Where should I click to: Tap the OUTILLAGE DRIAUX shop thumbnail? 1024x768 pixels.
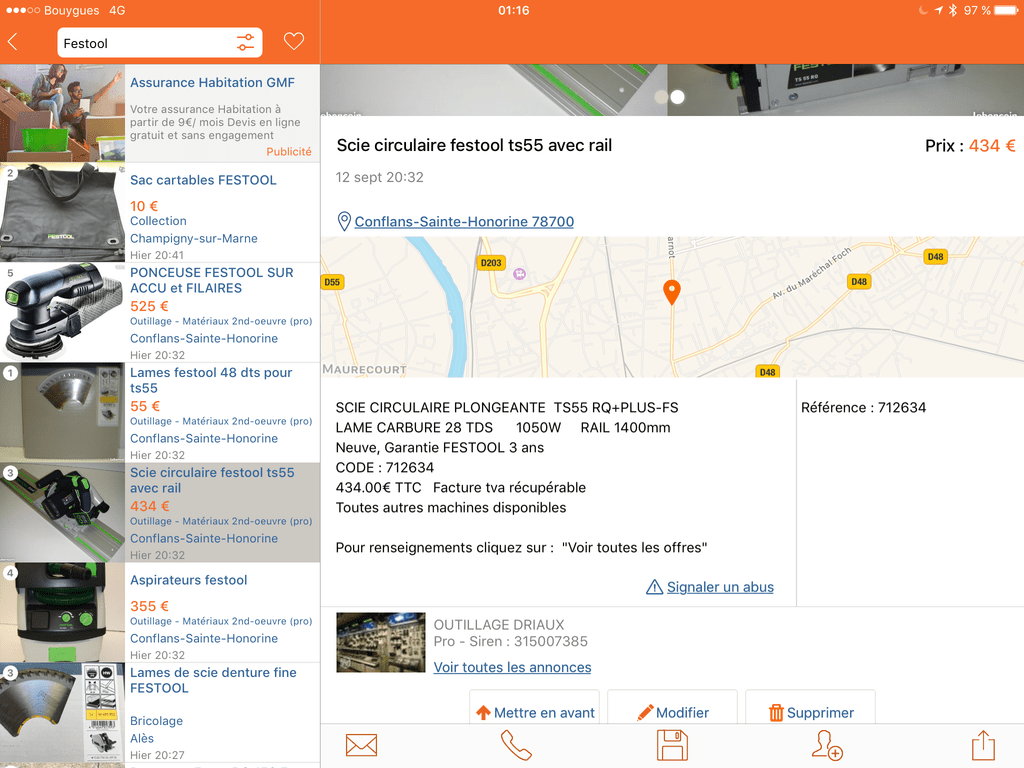point(381,643)
